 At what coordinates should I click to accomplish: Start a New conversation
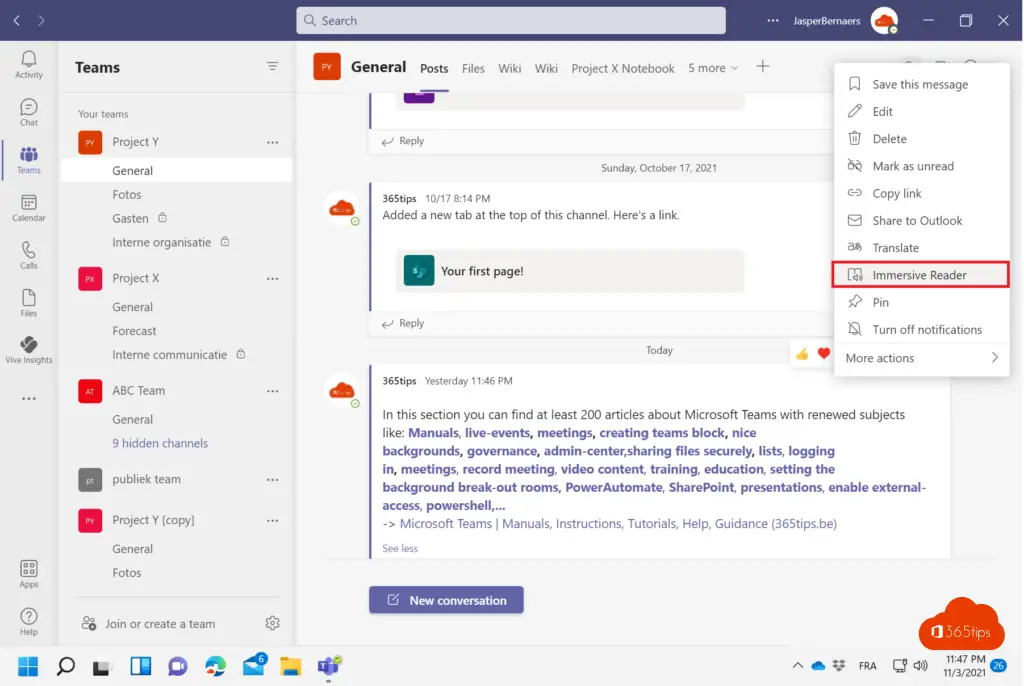tap(446, 600)
